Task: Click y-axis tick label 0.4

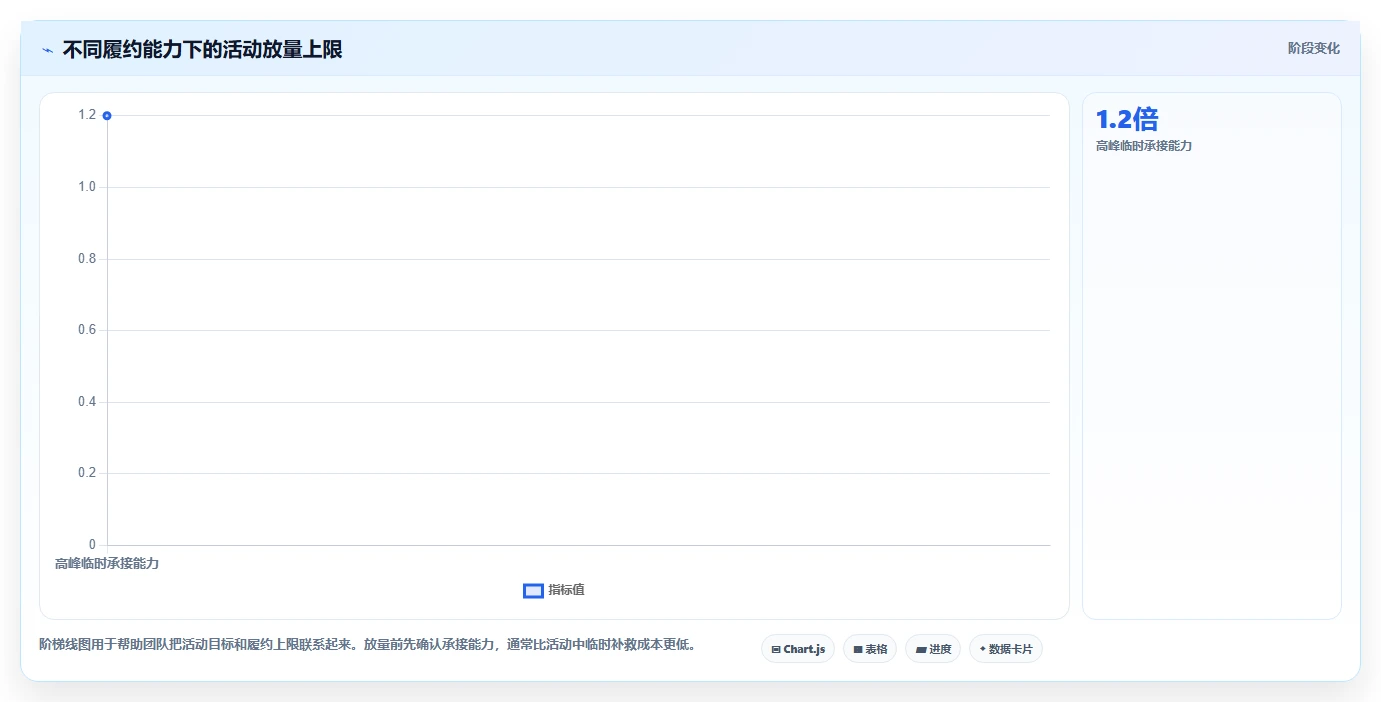Action: [x=87, y=402]
